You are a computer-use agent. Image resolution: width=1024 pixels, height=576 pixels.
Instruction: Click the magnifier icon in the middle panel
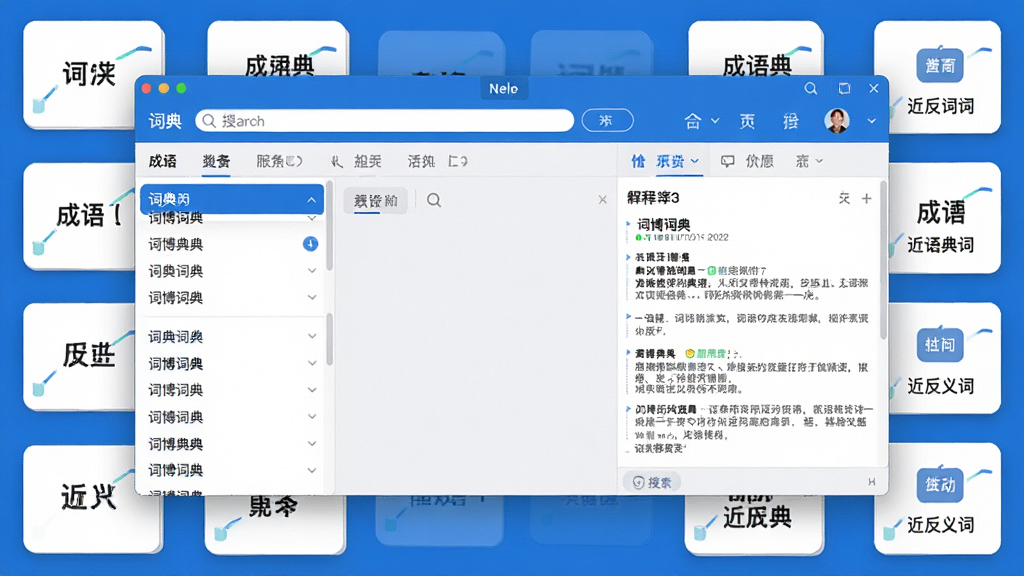(434, 200)
